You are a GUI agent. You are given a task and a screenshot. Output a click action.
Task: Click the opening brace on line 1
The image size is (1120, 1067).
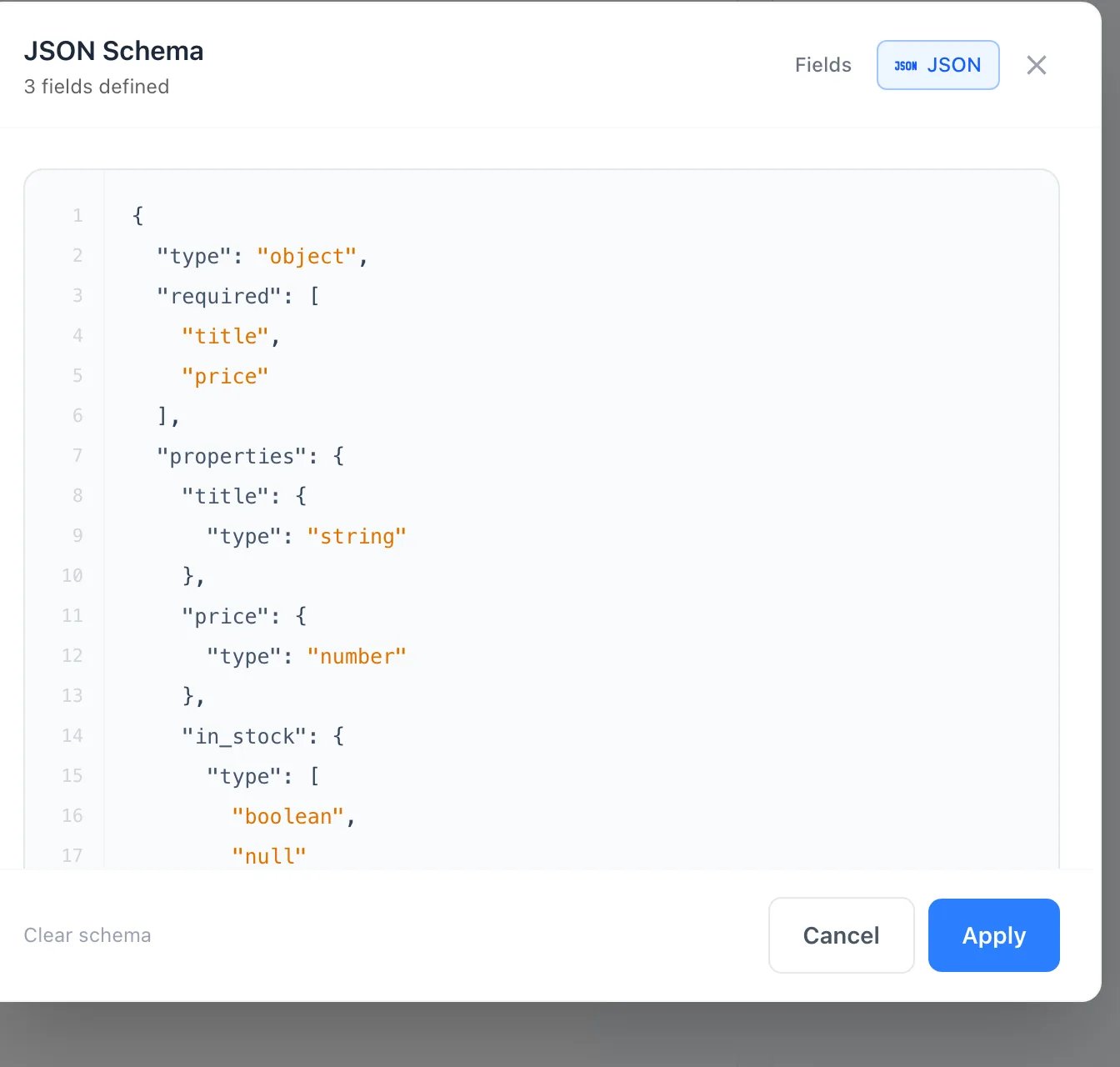[x=137, y=216]
